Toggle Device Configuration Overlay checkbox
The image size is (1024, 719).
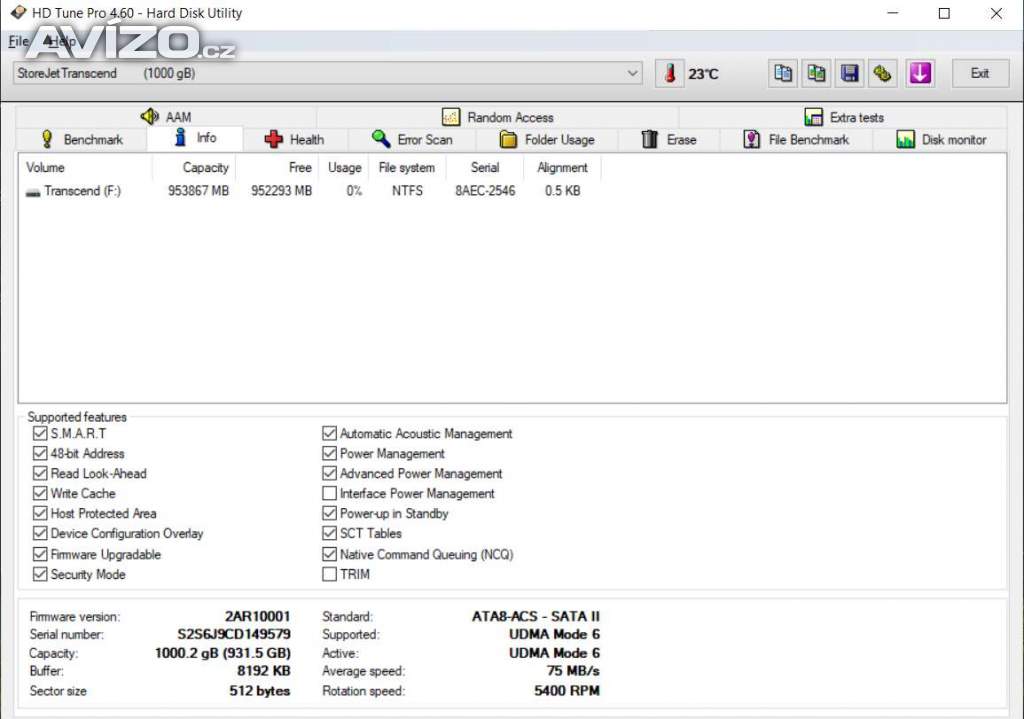[x=40, y=534]
